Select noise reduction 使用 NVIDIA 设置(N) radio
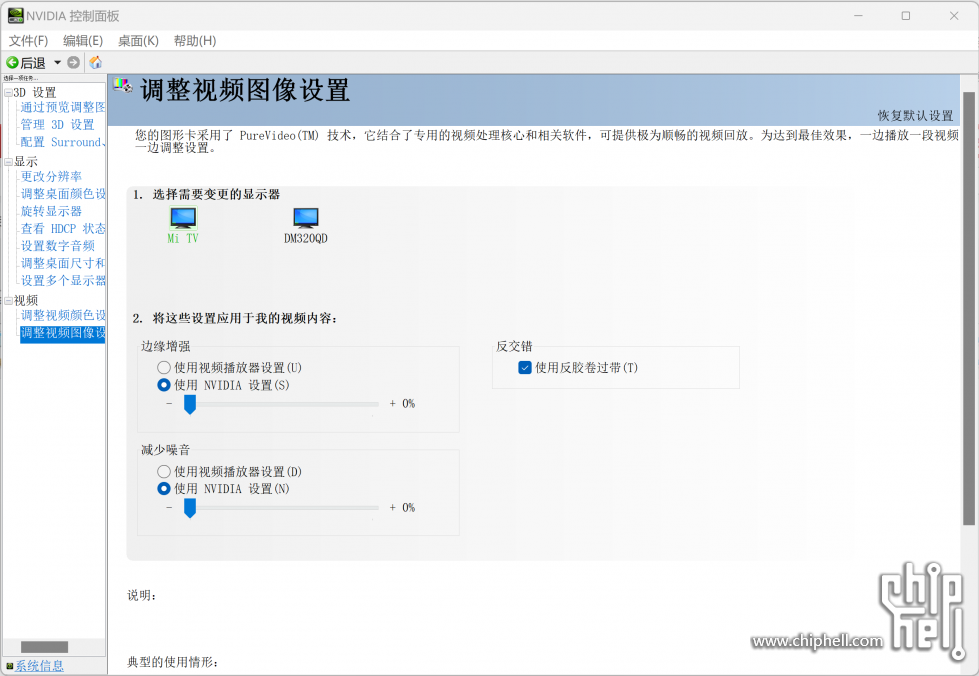 [x=164, y=489]
